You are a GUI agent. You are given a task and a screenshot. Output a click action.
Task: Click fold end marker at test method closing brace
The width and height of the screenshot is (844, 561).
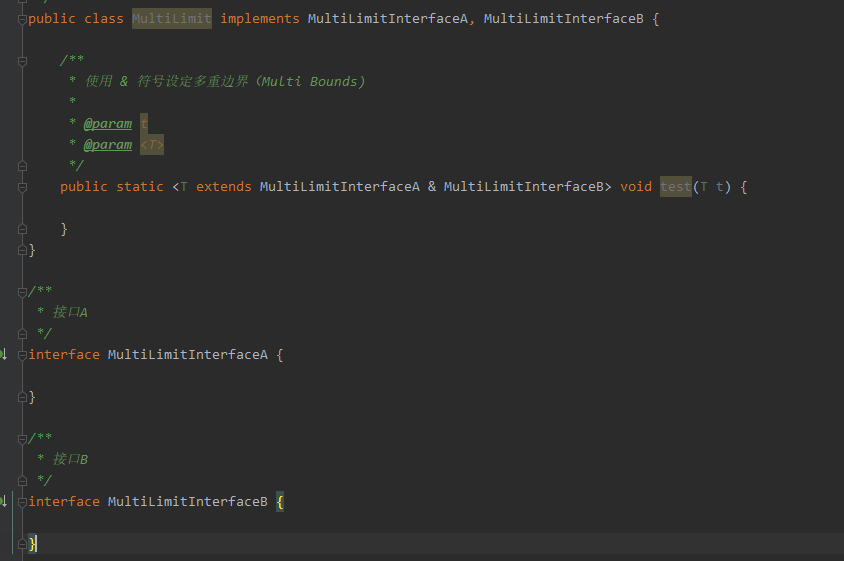pyautogui.click(x=22, y=229)
